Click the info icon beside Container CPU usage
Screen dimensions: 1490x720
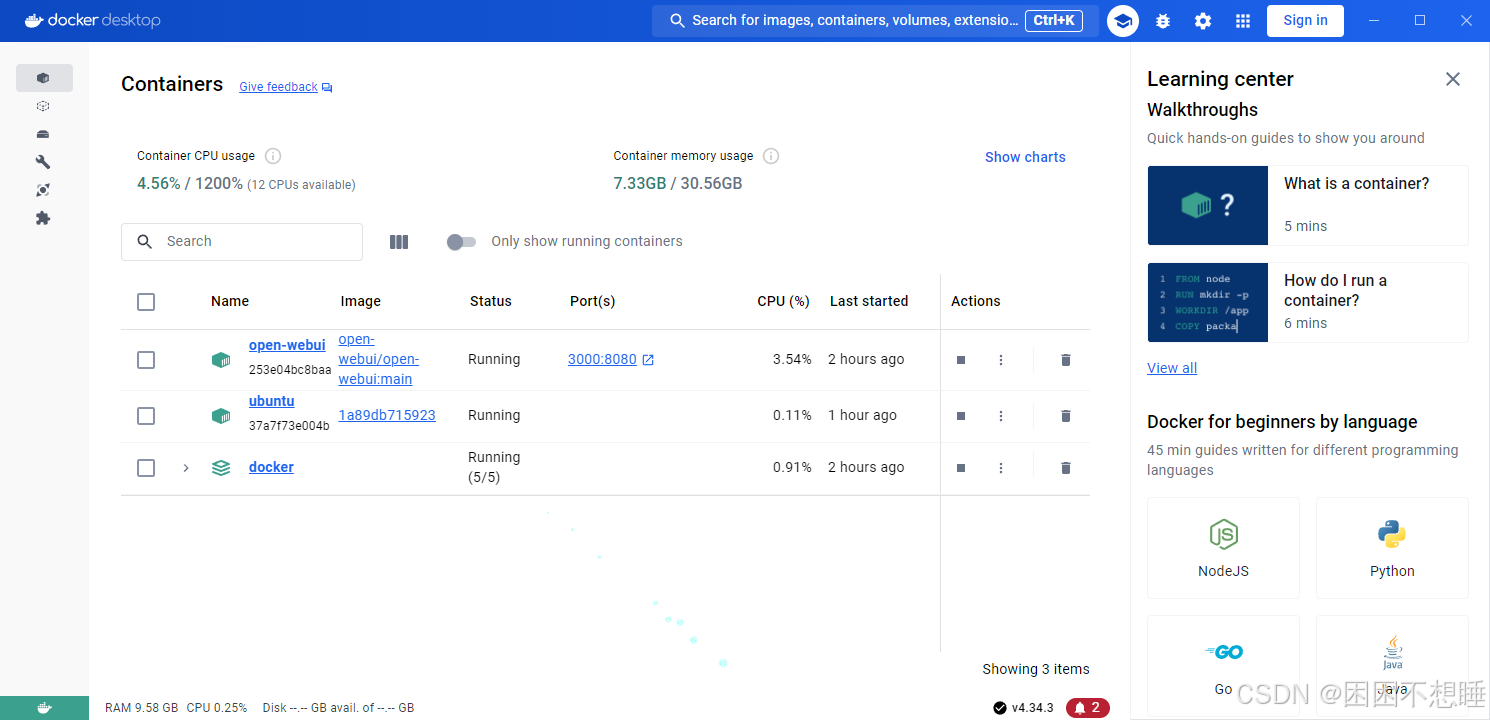click(273, 156)
